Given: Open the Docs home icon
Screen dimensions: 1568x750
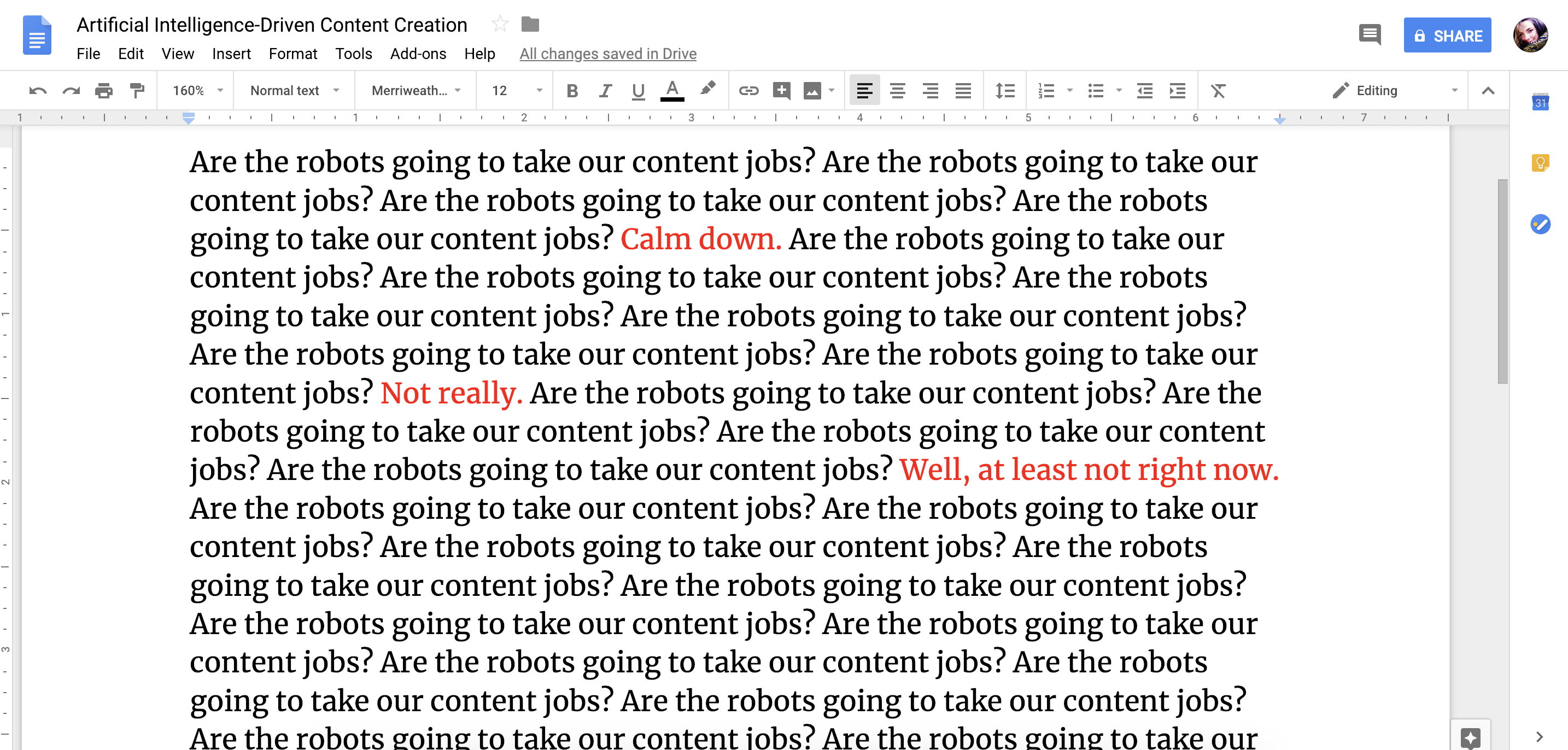Looking at the screenshot, I should click(x=37, y=36).
